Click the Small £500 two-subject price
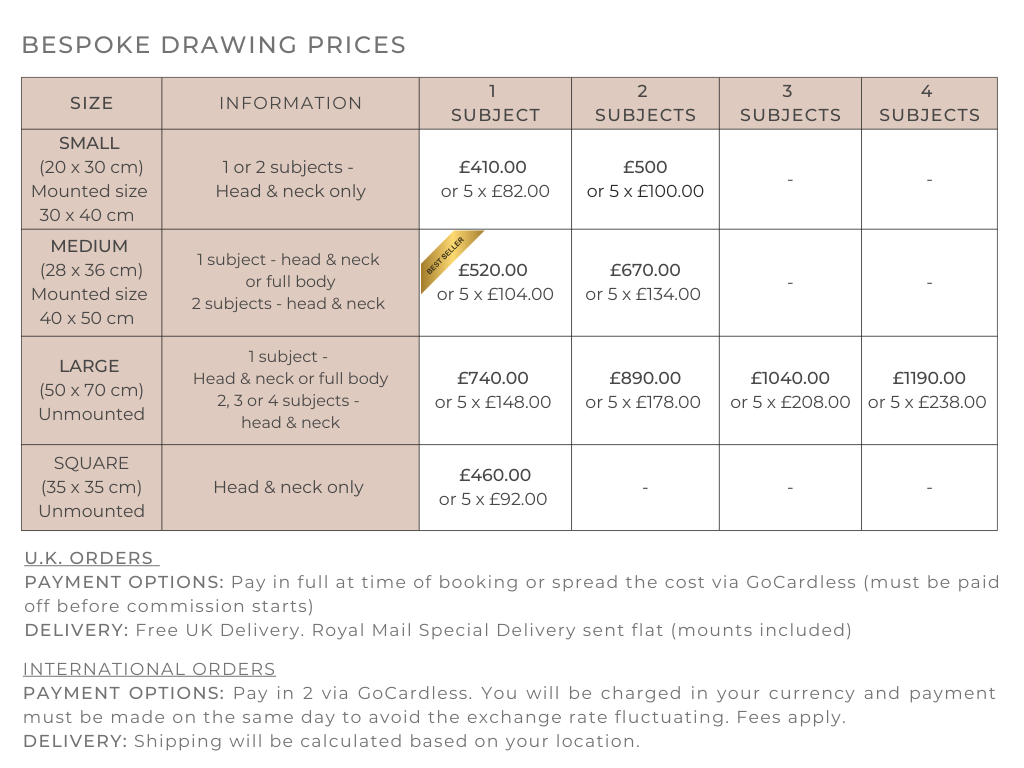 pyautogui.click(x=645, y=179)
